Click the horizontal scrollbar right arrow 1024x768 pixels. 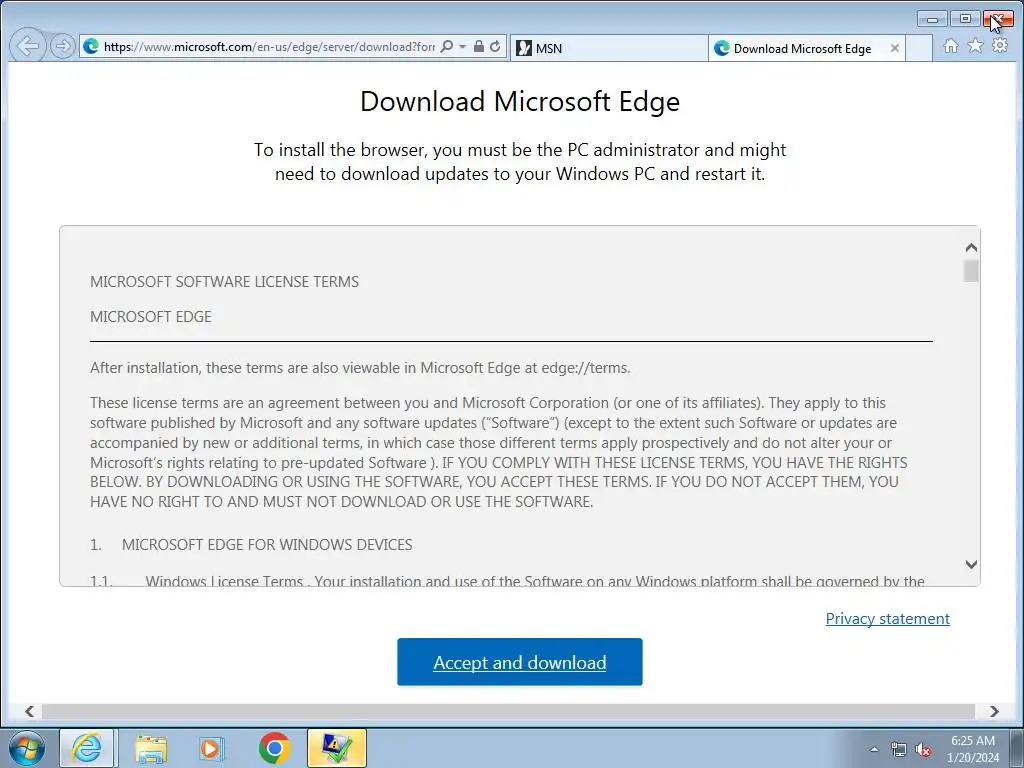pos(994,711)
